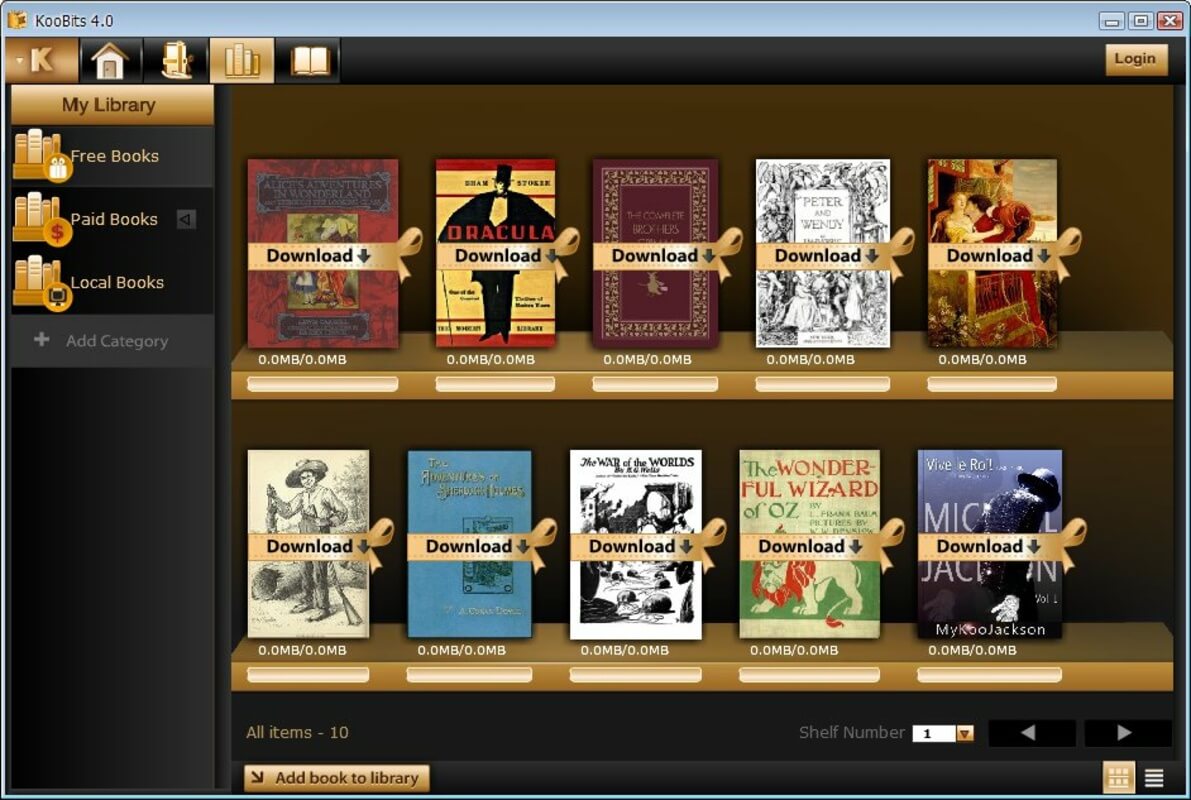Click the Free Books category icon
1191x800 pixels.
point(39,156)
